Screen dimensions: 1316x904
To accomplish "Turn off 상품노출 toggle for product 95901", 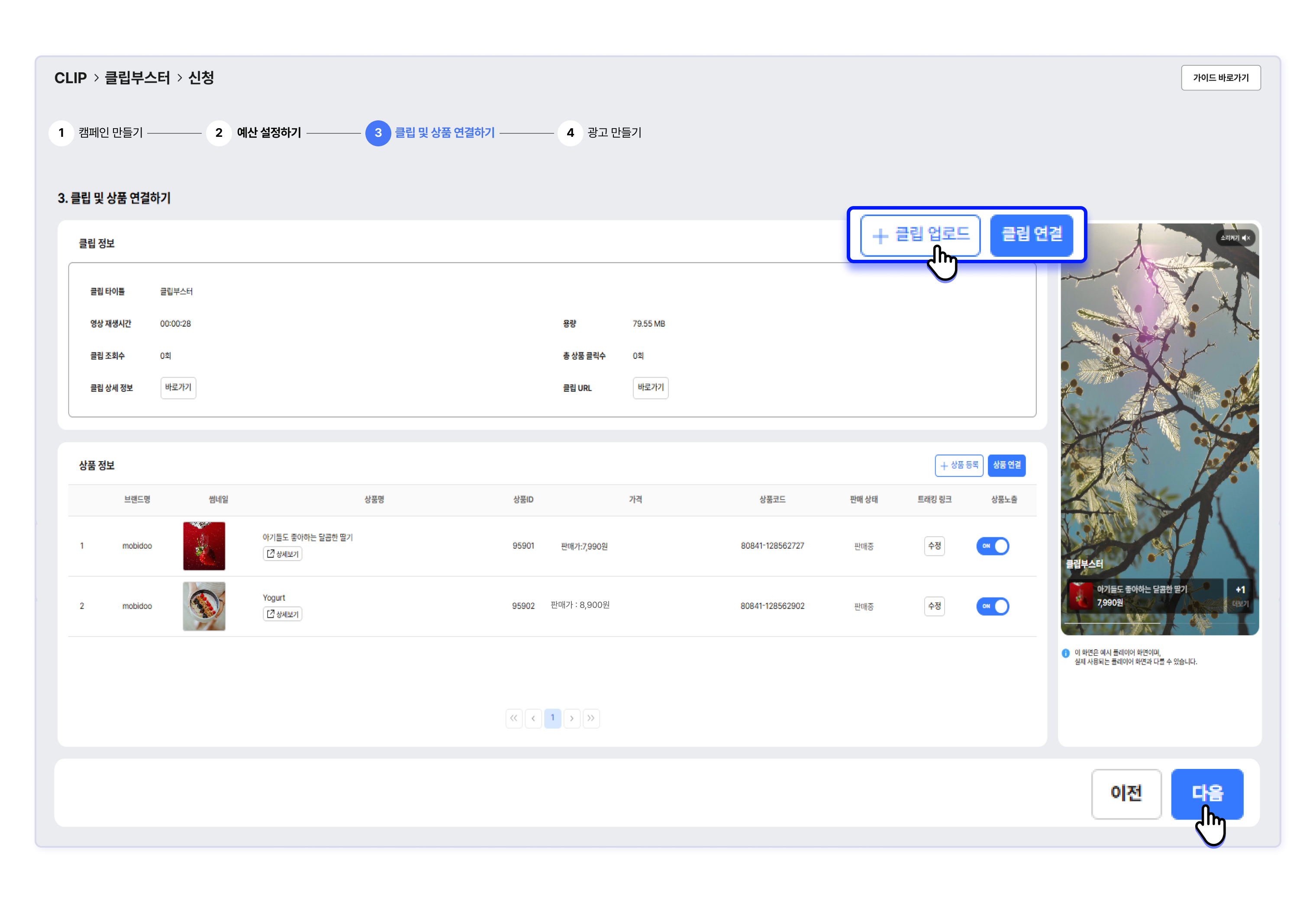I will point(992,546).
